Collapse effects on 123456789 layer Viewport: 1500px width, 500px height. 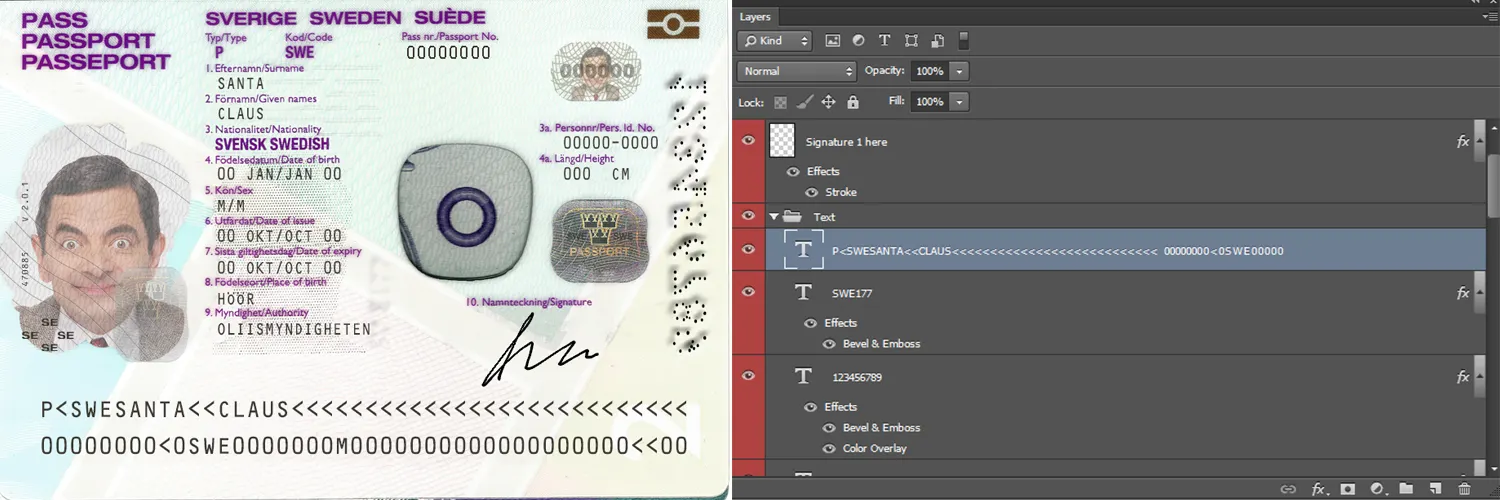1478,377
